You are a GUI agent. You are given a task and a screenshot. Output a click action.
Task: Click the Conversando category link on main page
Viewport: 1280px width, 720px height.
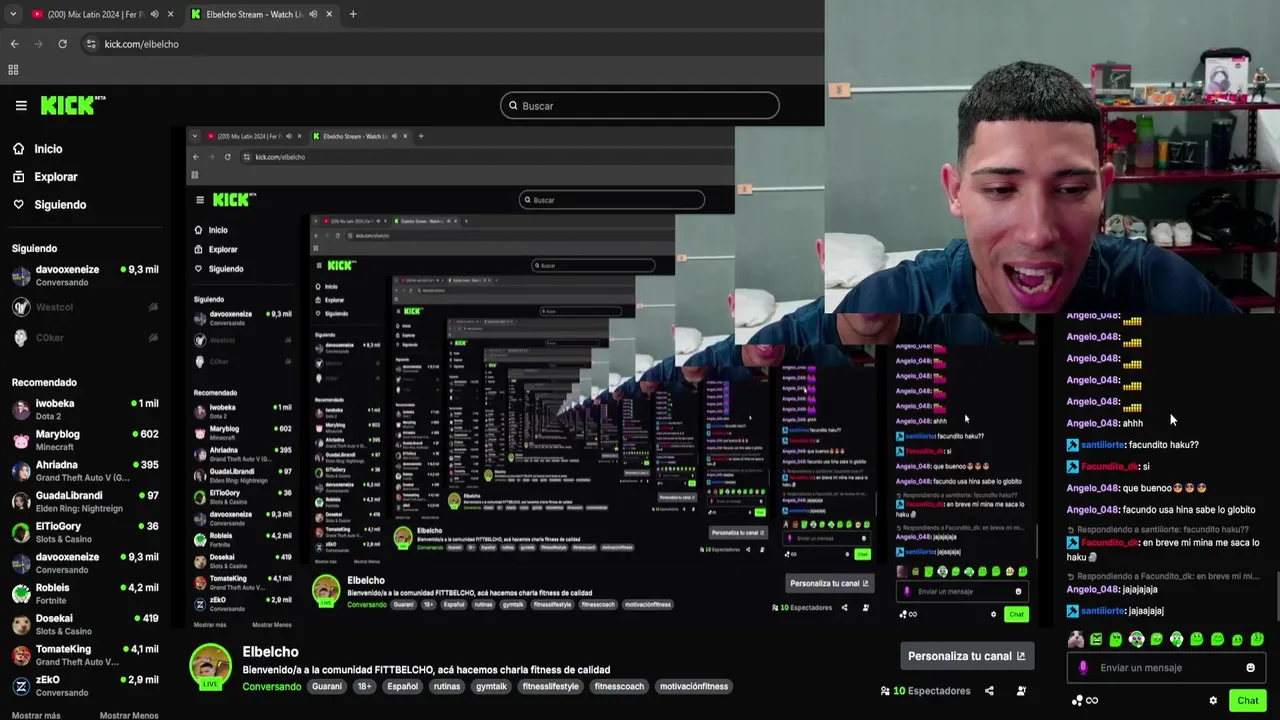[x=271, y=687]
